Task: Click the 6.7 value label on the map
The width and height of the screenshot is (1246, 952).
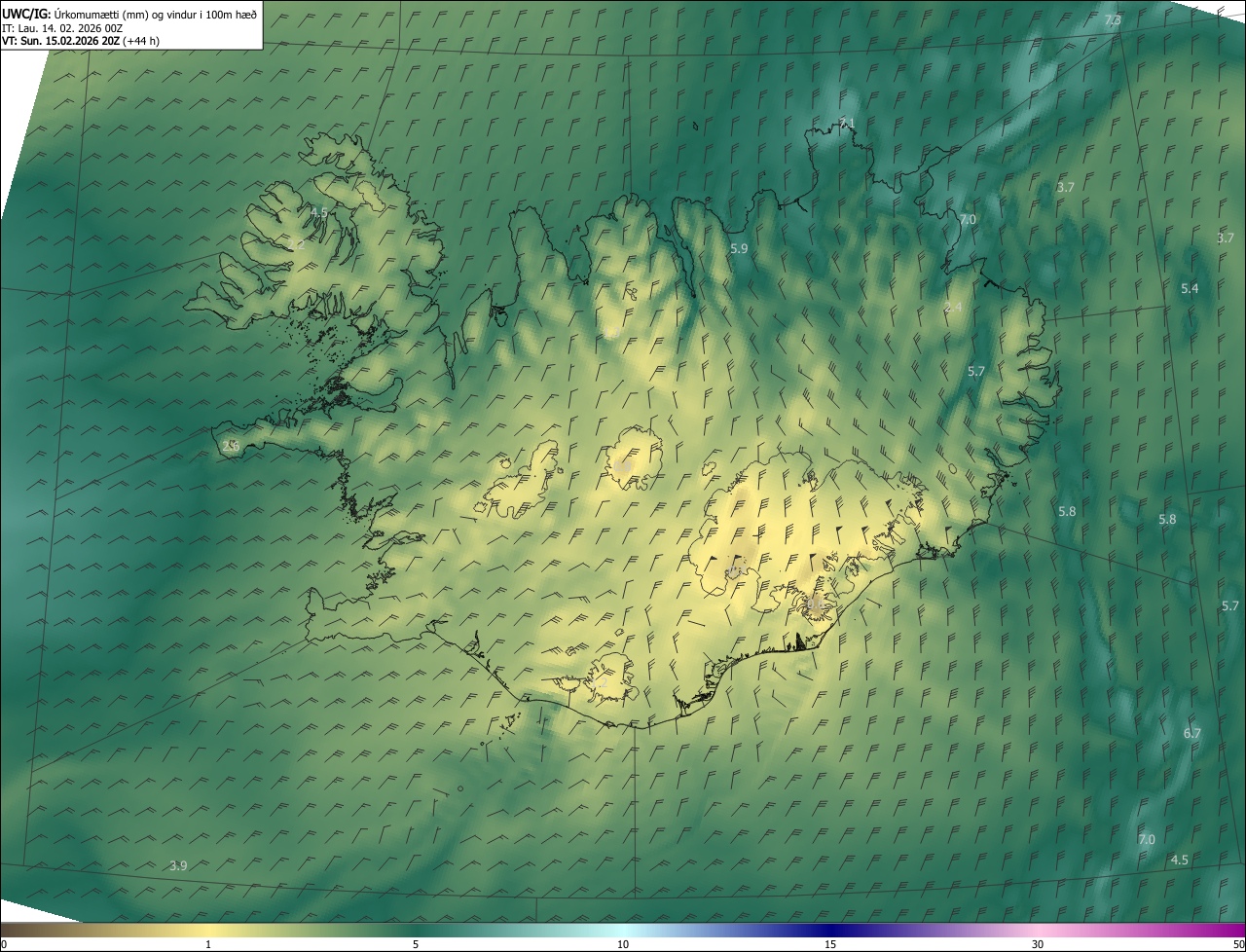Action: (1192, 734)
